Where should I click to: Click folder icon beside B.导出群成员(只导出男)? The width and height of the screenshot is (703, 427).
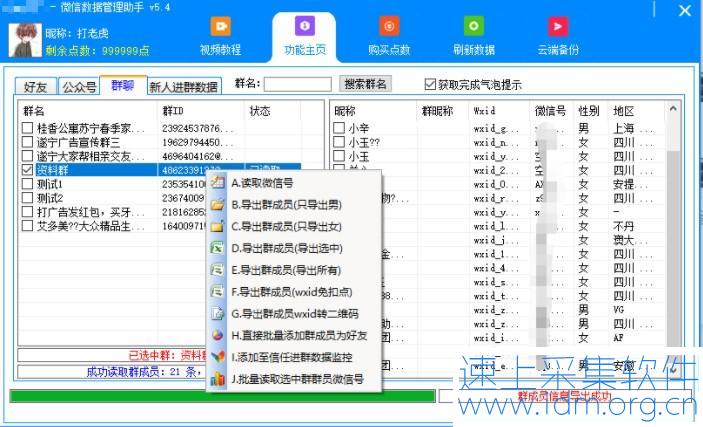tap(217, 205)
